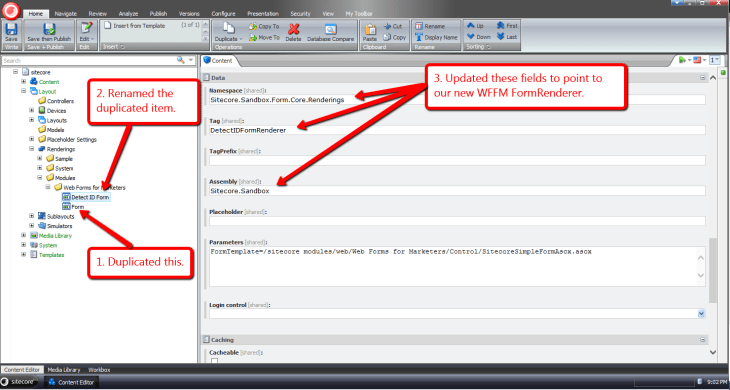Screen dimensions: 730x390
Task: Open the Login control dropdown
Action: point(702,314)
